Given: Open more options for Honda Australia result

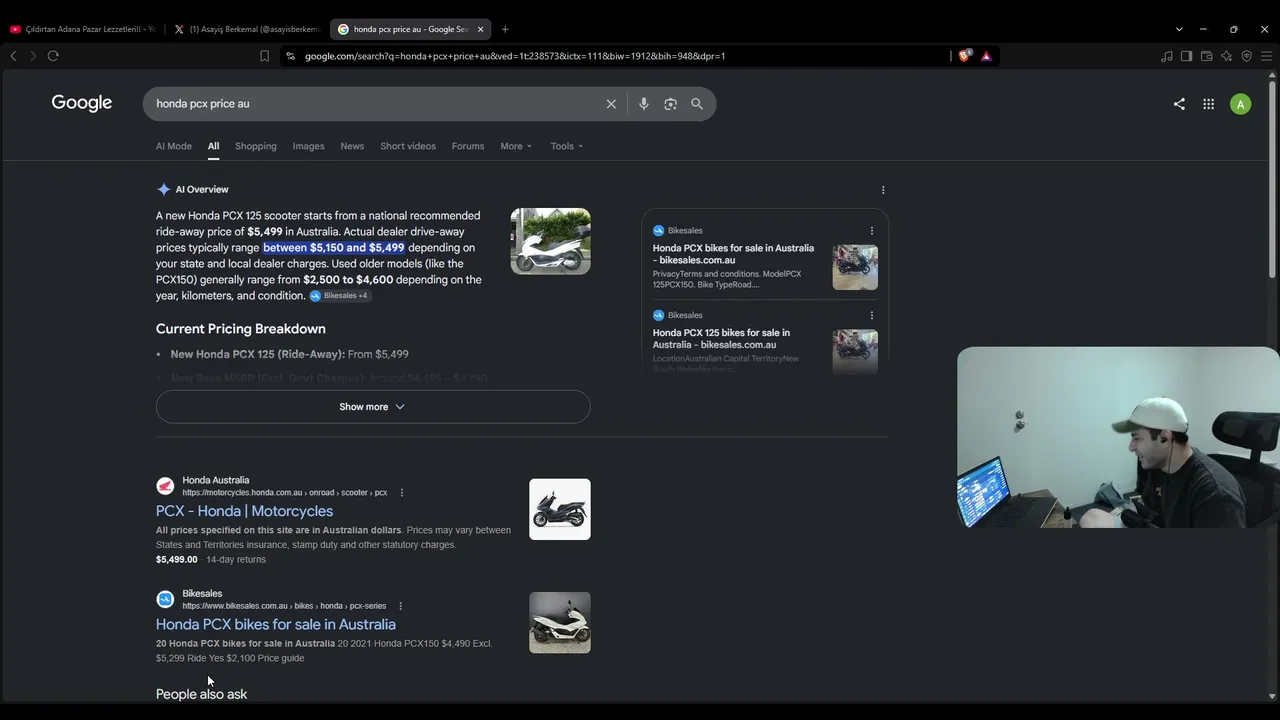Looking at the screenshot, I should pos(402,493).
